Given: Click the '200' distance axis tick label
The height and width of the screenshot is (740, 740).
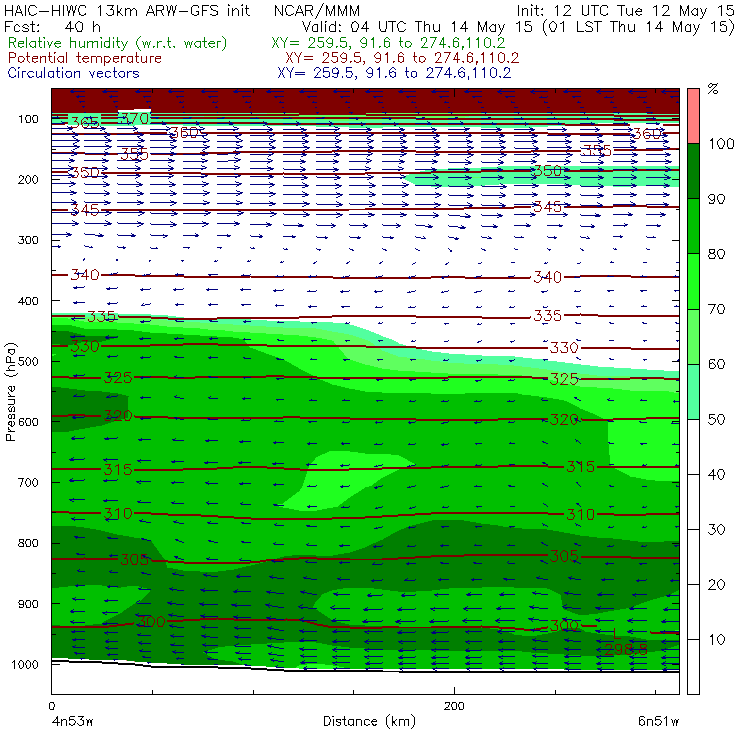Looking at the screenshot, I should (454, 706).
